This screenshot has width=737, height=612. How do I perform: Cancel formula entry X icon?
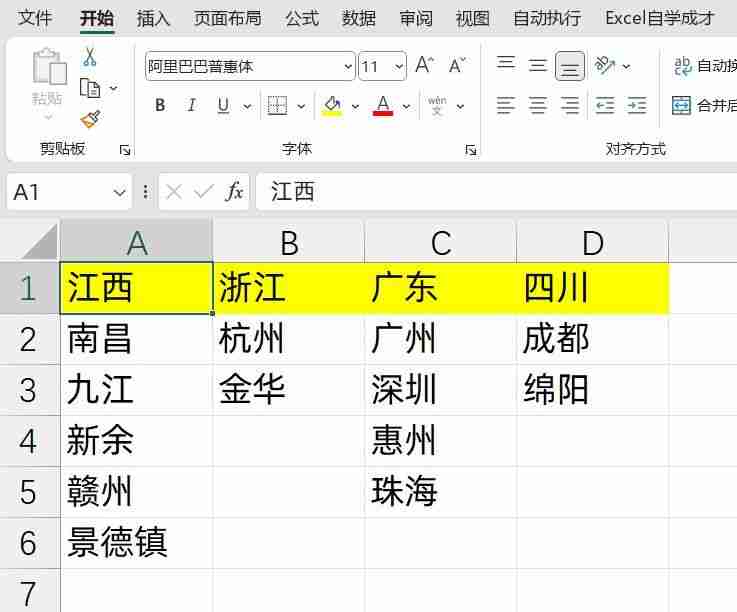[174, 192]
